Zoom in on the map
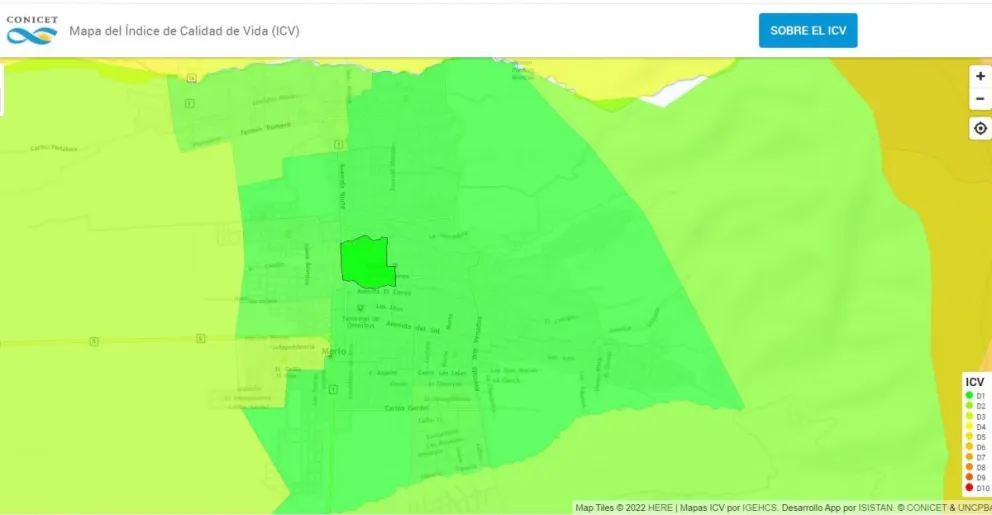 (x=980, y=76)
